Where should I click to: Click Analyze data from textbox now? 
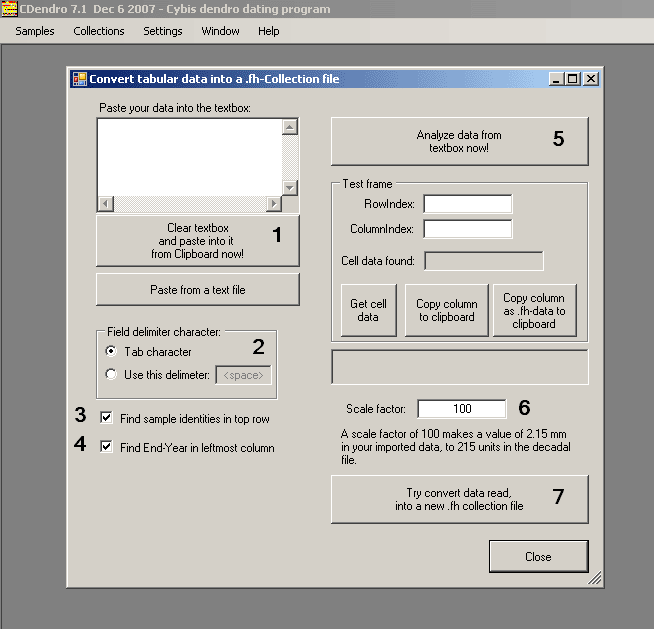pyautogui.click(x=460, y=141)
